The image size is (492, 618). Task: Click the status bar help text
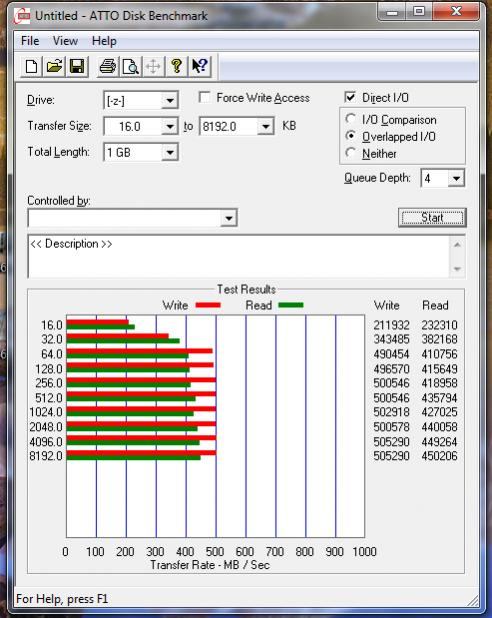(x=62, y=599)
